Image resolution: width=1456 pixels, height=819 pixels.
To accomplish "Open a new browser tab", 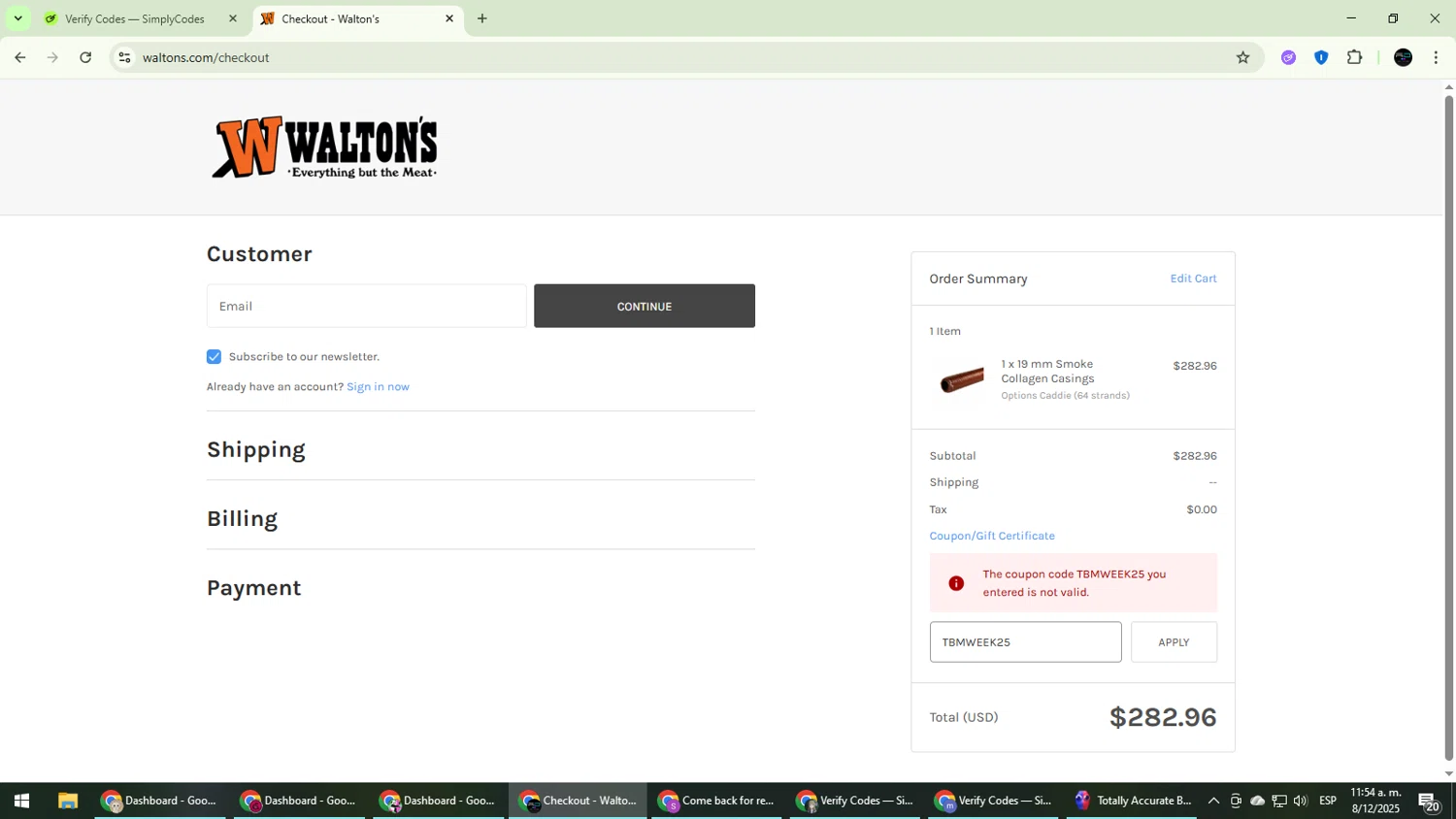I will [482, 18].
